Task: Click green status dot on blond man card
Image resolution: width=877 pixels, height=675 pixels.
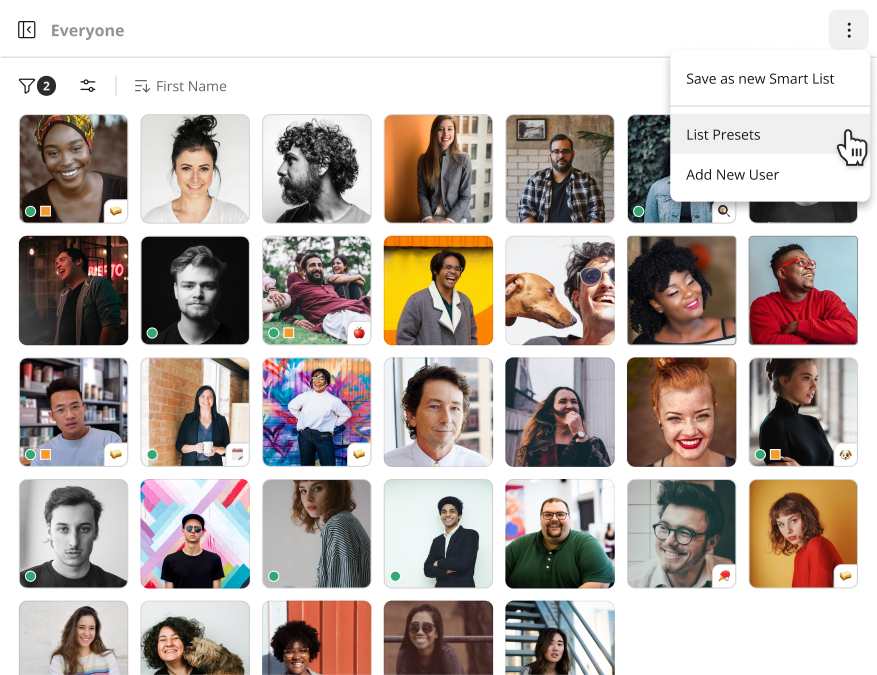Action: 152,333
